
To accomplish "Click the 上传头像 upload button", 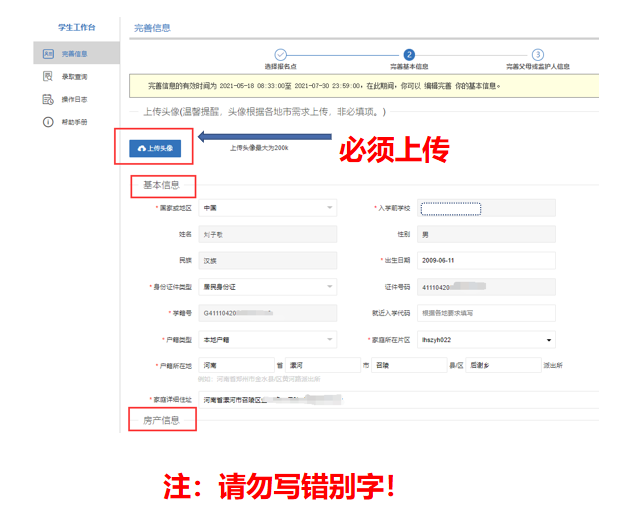I will point(155,148).
